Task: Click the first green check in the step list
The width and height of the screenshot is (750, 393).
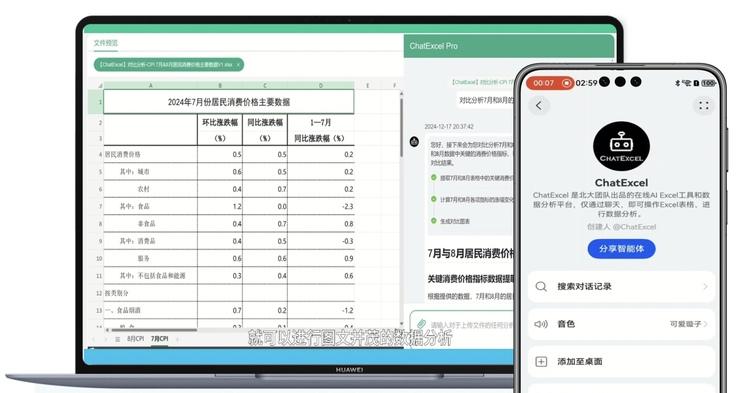Action: coord(434,177)
